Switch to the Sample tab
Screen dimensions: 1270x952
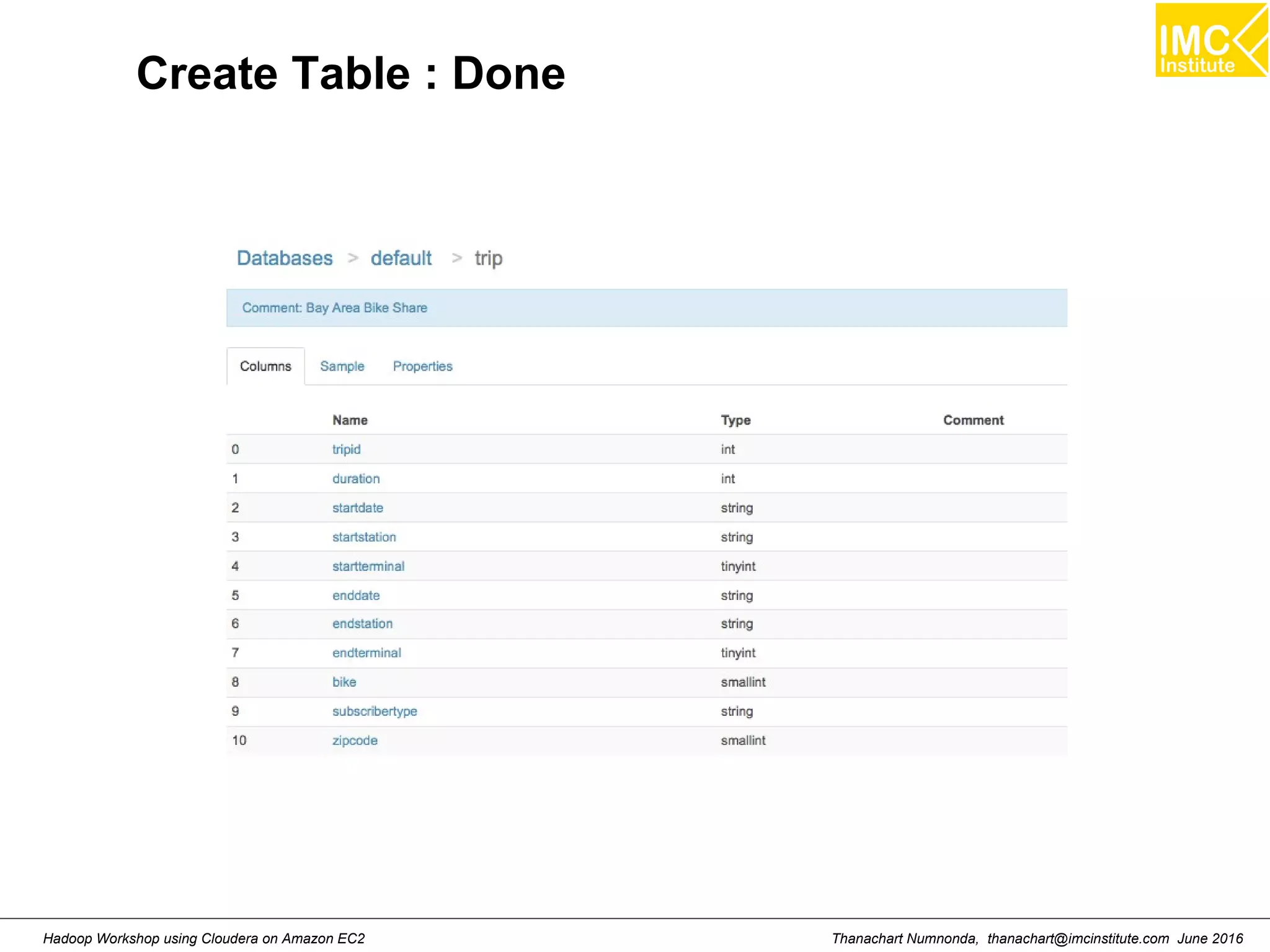tap(342, 366)
